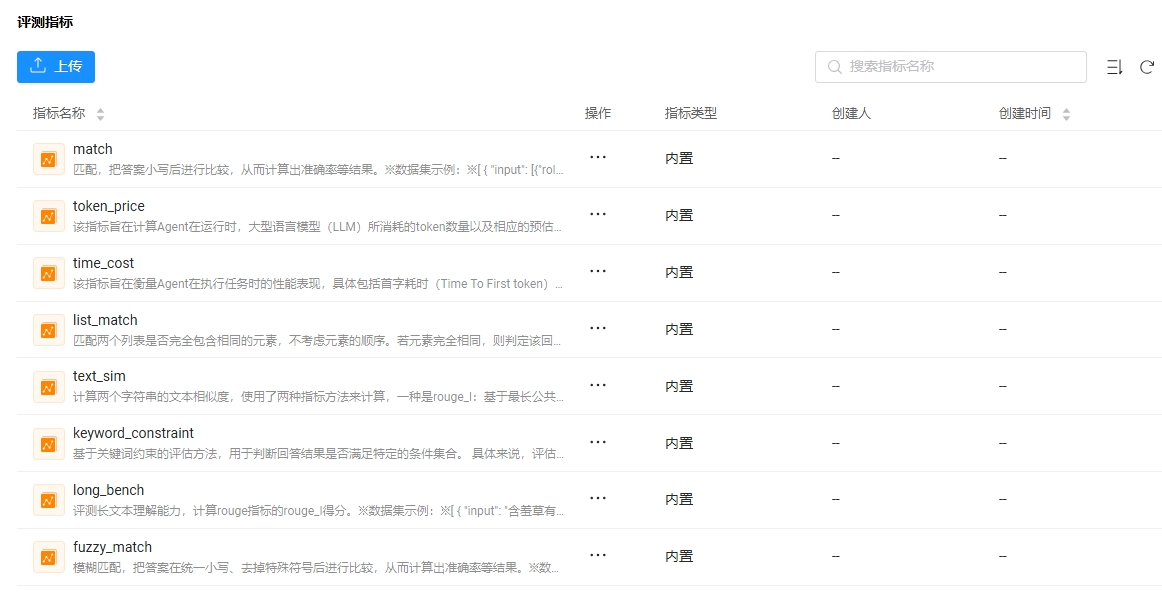
Task: Click the 上传 upload button
Action: tap(56, 67)
